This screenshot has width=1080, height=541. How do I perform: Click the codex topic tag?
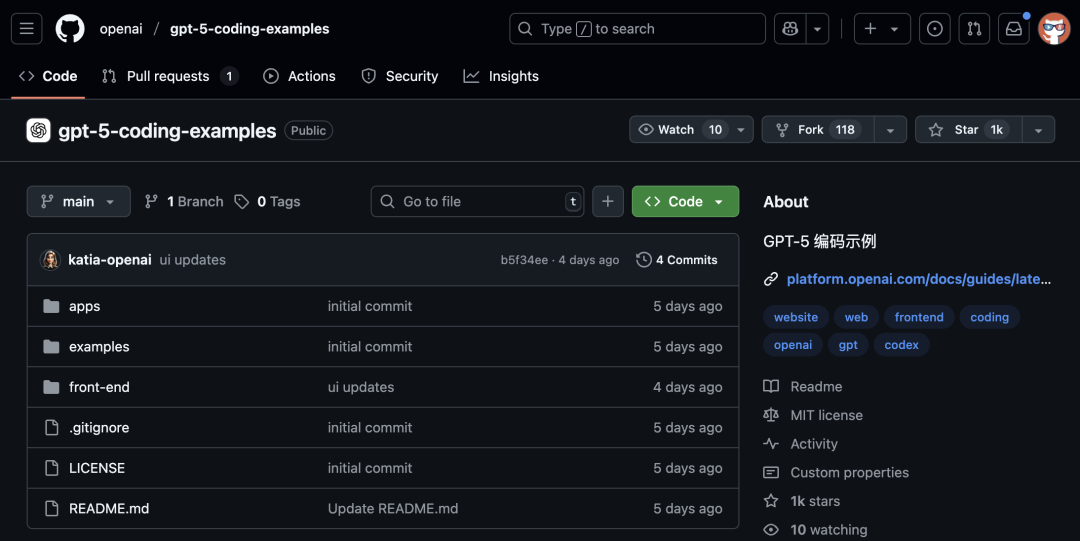click(901, 345)
